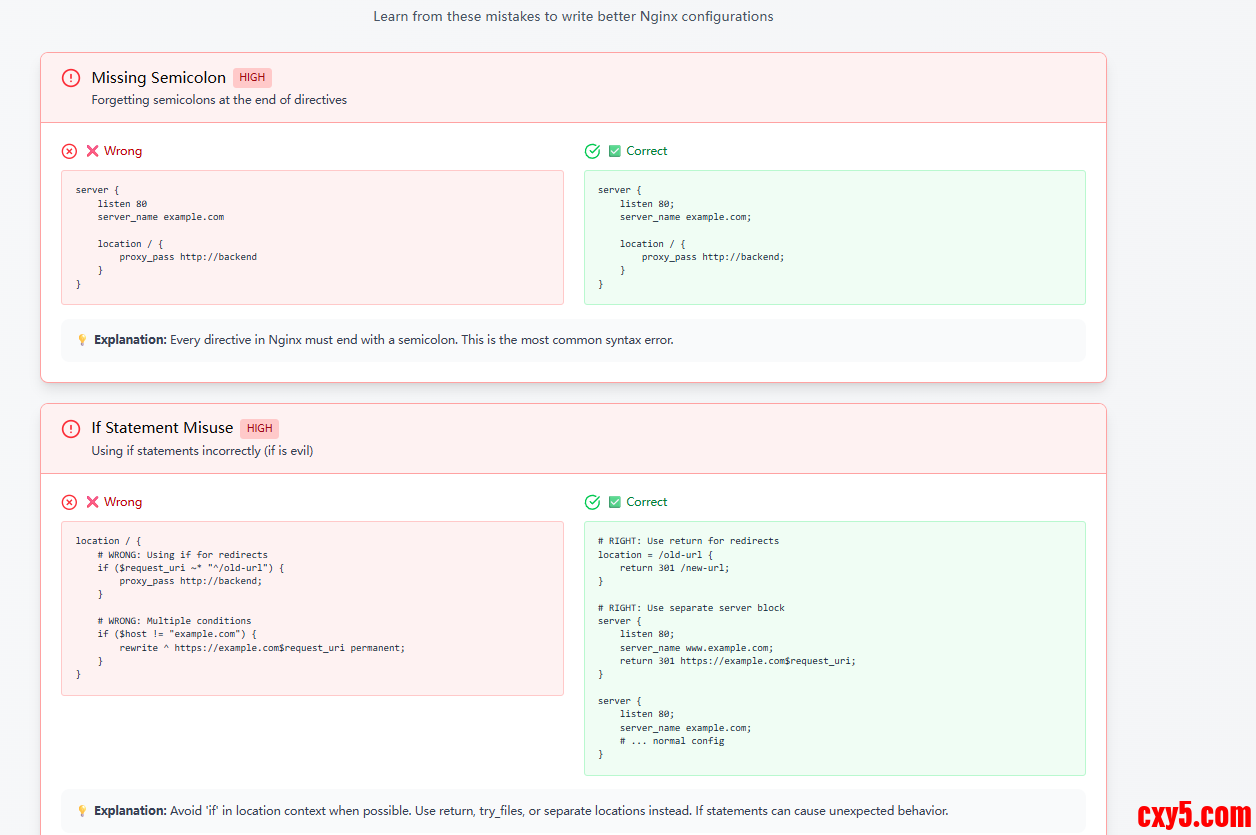Screen dimensions: 1256x835
Task: Click the circled checkmark icon in Missing Semicolon's Correct header
Action: point(592,151)
